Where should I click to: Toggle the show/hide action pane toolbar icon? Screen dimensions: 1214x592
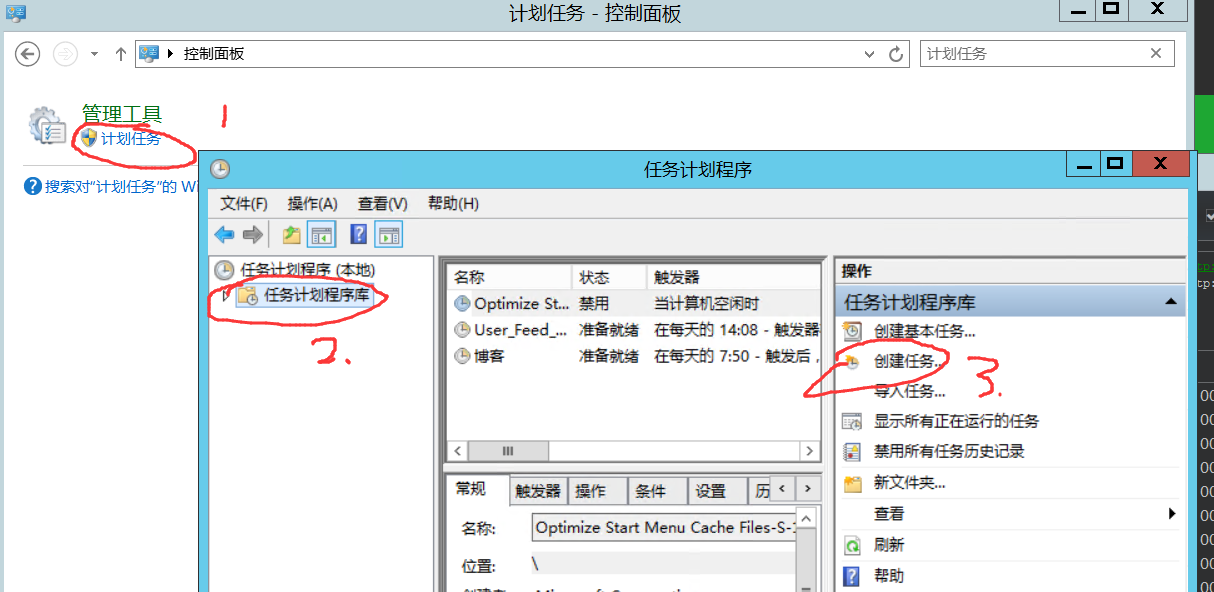[x=389, y=235]
